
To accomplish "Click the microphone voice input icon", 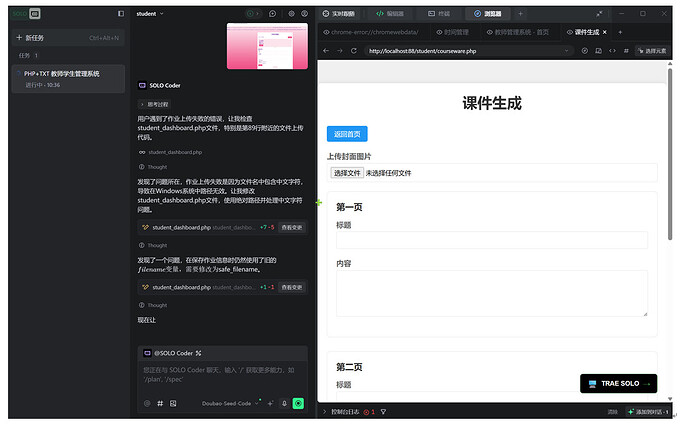I will click(284, 403).
